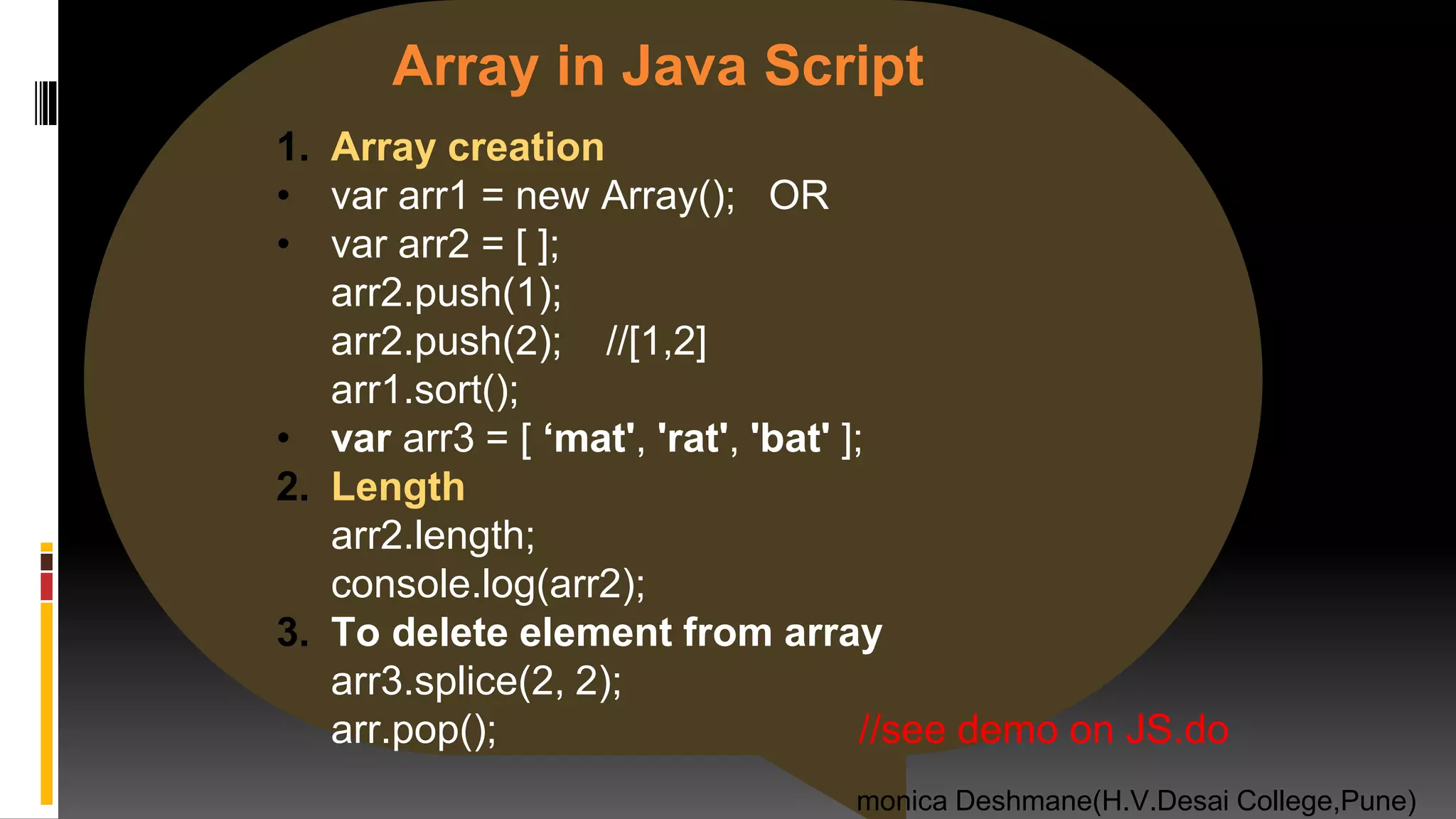Image resolution: width=1456 pixels, height=819 pixels.
Task: Click the word 'OR' after new Array()
Action: click(798, 196)
